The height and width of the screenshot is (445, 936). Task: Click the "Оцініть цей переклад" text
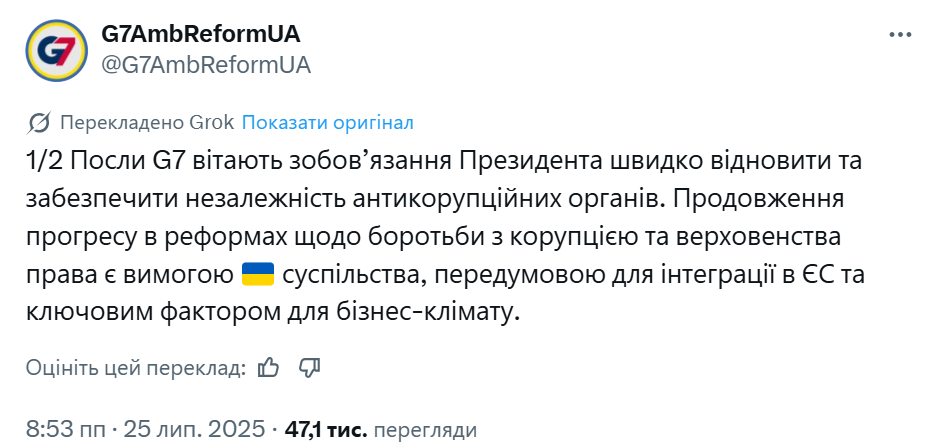(x=135, y=367)
